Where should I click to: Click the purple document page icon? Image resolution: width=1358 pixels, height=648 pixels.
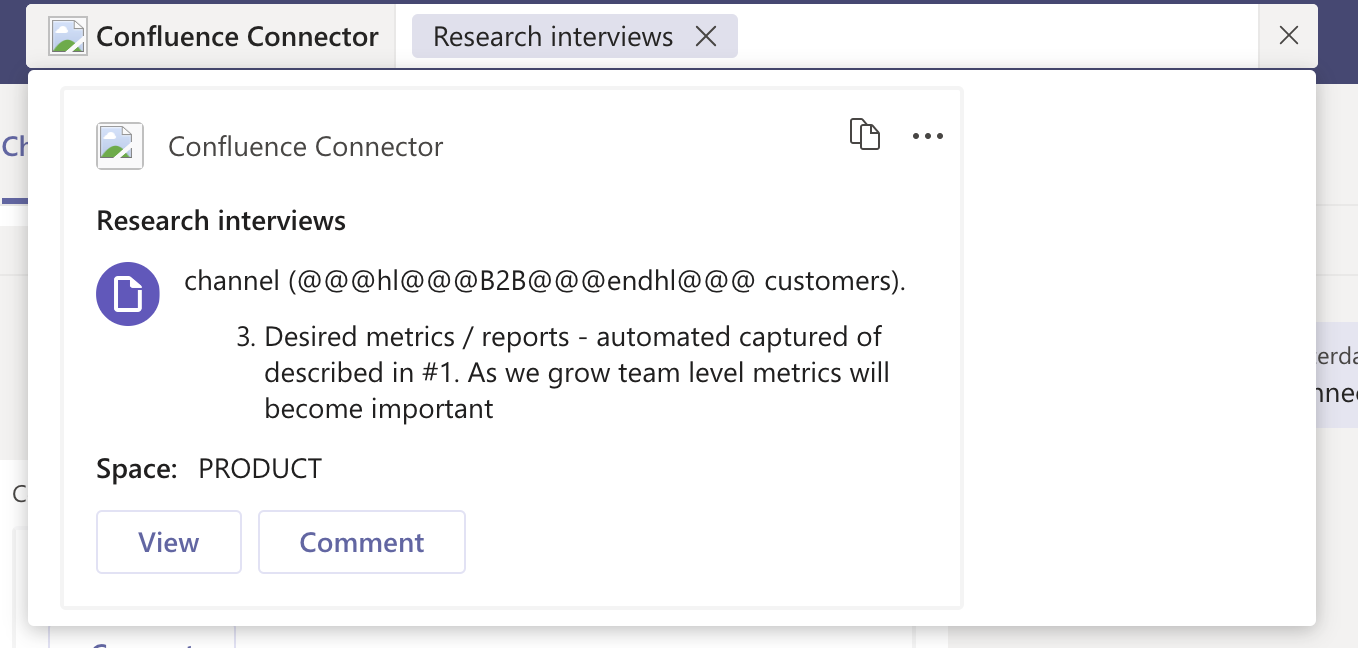128,294
